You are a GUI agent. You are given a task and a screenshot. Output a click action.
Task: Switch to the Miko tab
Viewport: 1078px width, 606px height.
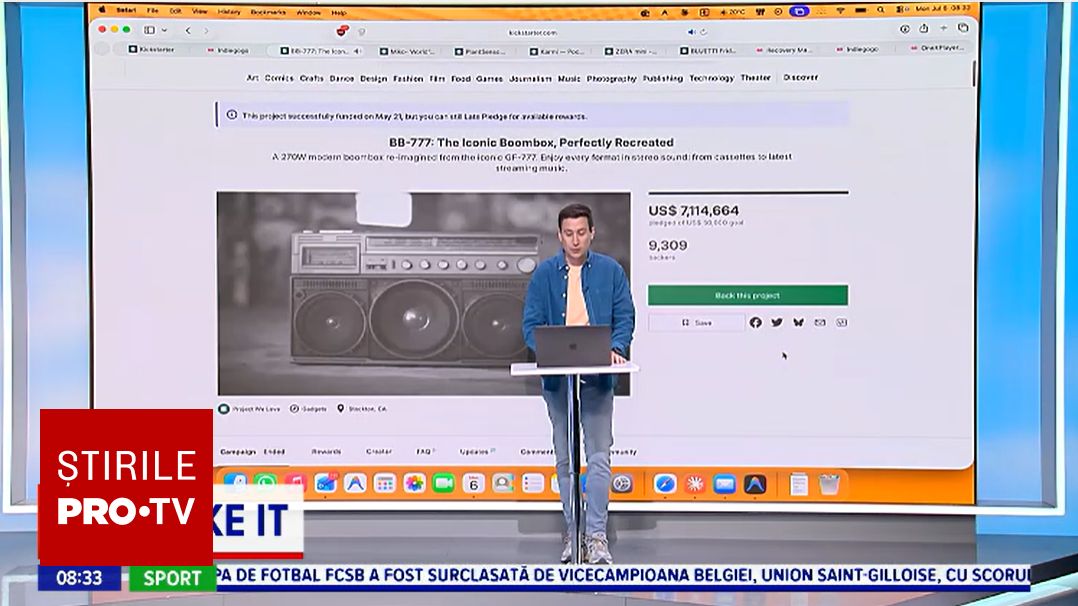pyautogui.click(x=408, y=52)
